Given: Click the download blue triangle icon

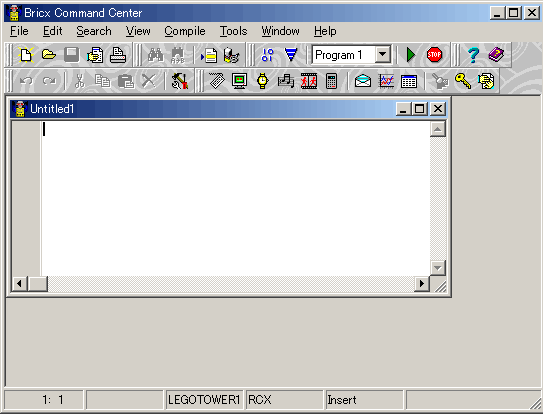Looking at the screenshot, I should coord(291,55).
